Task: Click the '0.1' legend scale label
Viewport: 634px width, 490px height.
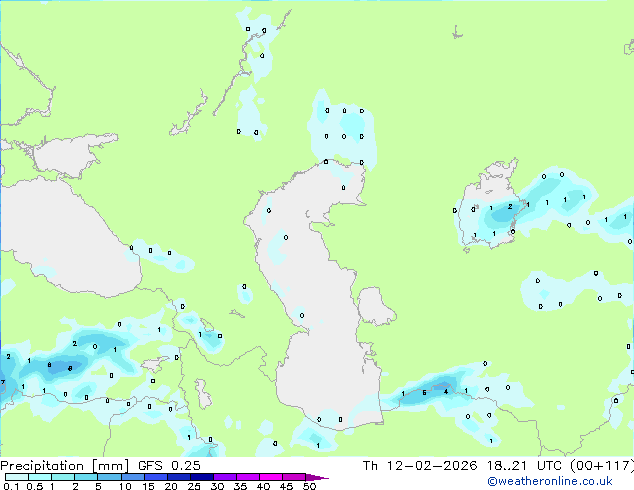Action: click(11, 486)
